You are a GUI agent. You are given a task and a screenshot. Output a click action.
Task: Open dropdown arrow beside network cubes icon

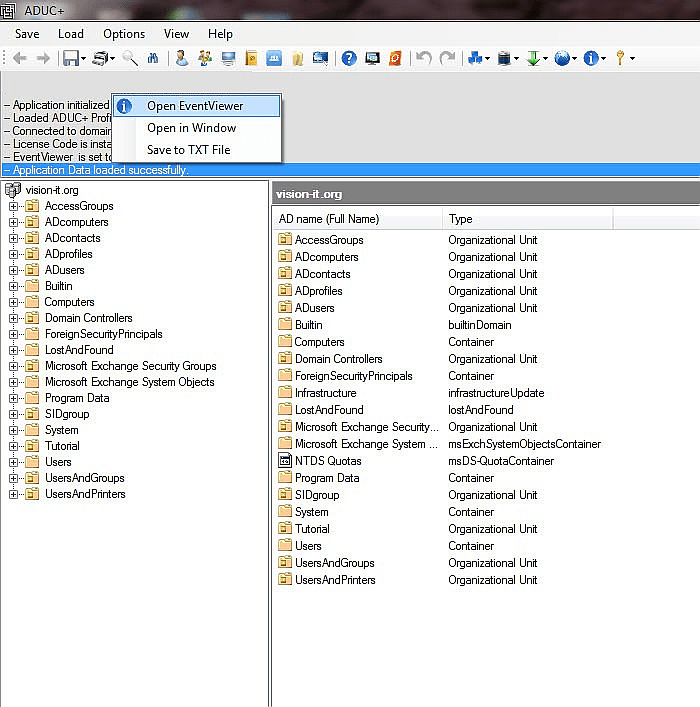(x=487, y=58)
